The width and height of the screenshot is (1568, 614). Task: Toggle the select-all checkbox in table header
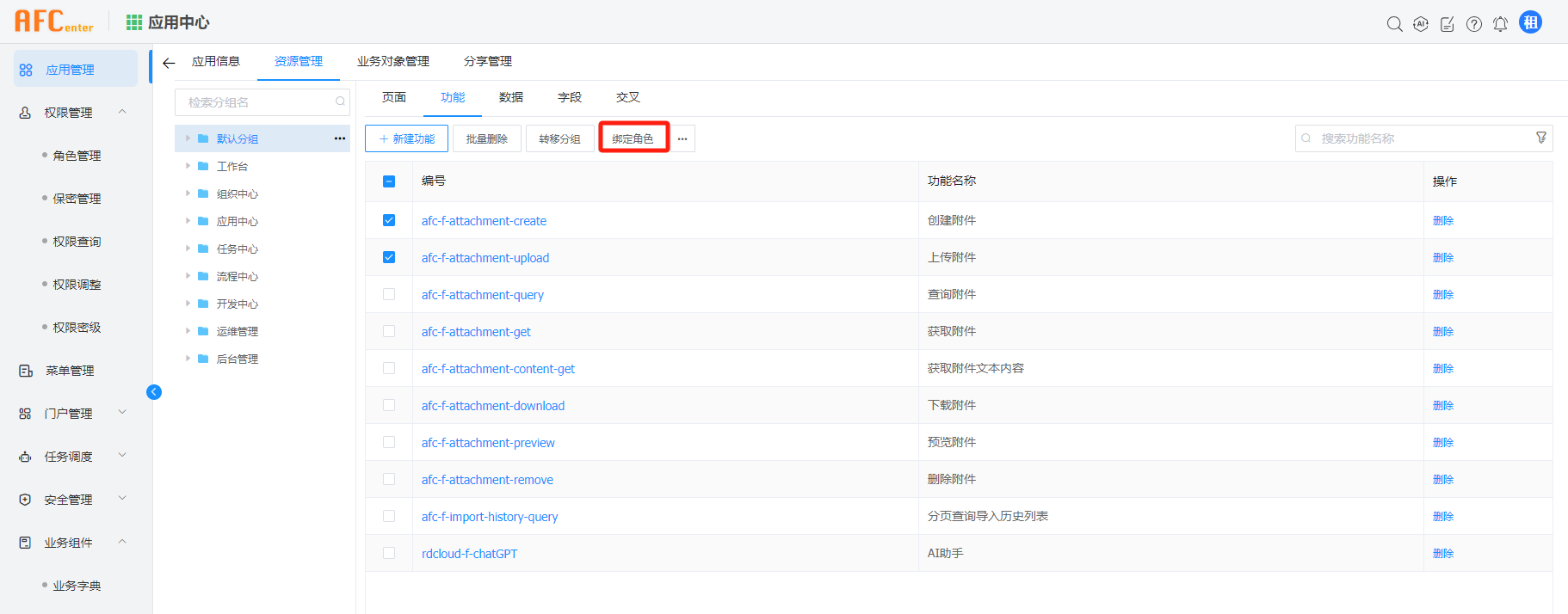click(389, 181)
